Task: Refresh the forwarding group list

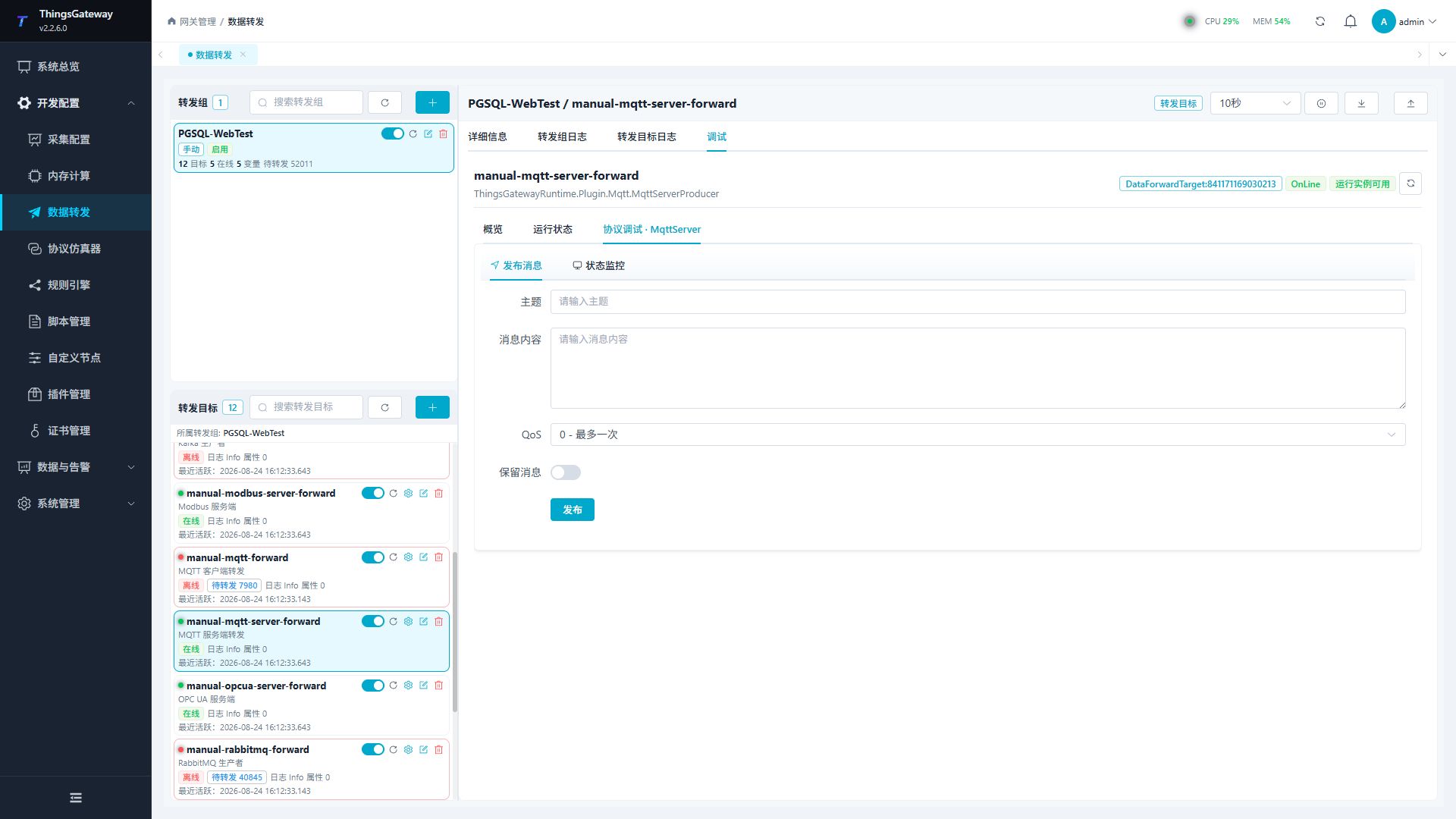Action: pos(384,102)
